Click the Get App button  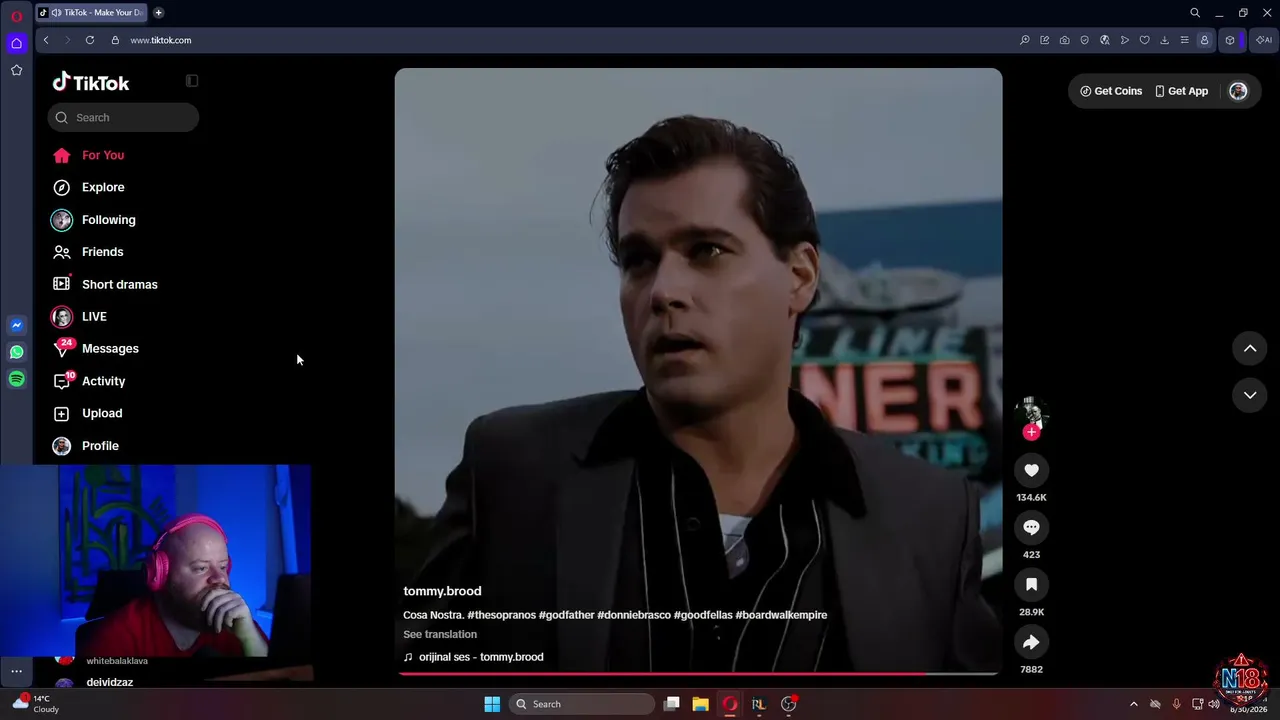tap(1181, 91)
